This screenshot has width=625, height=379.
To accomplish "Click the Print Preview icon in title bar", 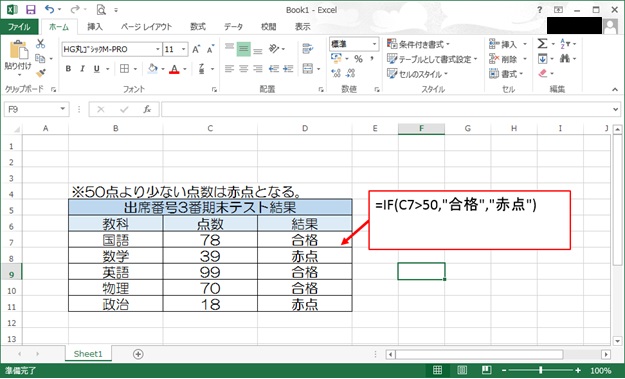I will coord(102,10).
